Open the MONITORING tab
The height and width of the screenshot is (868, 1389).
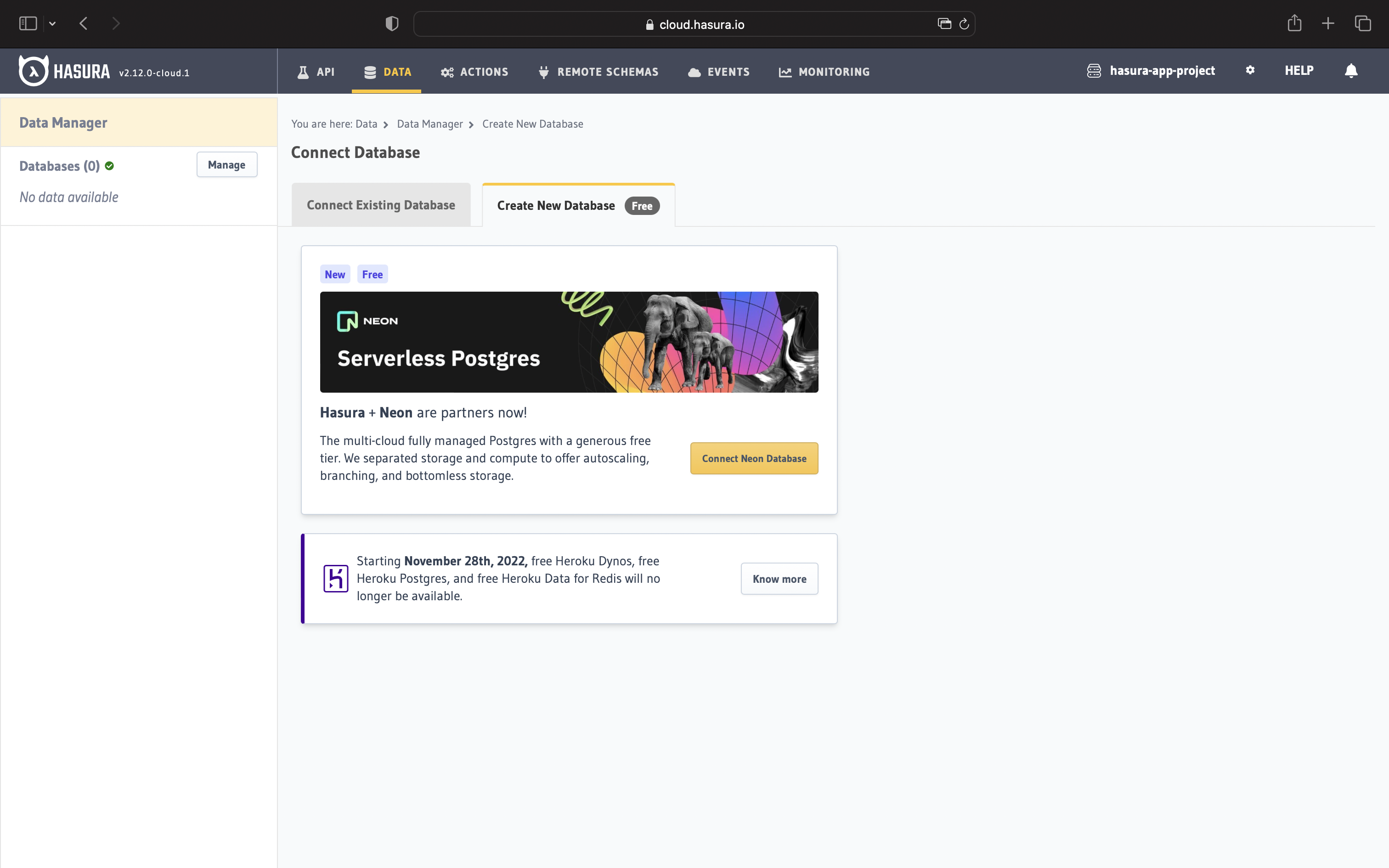click(824, 72)
